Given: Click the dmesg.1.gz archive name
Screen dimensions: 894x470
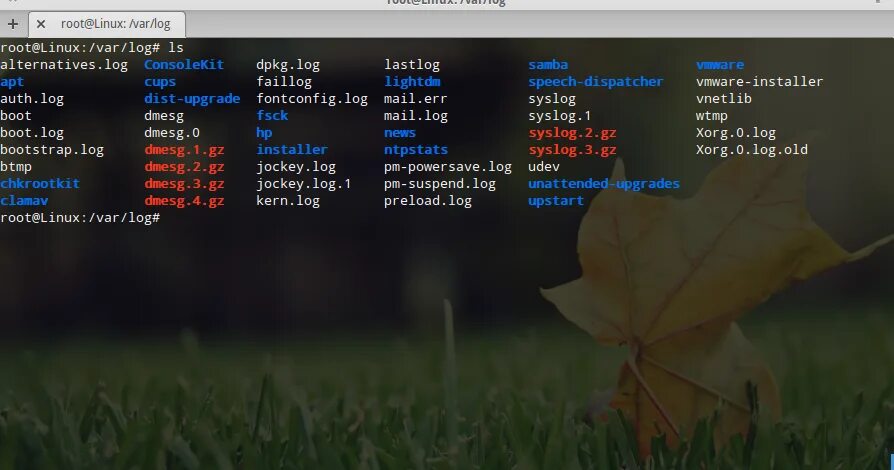Looking at the screenshot, I should click(x=184, y=150).
